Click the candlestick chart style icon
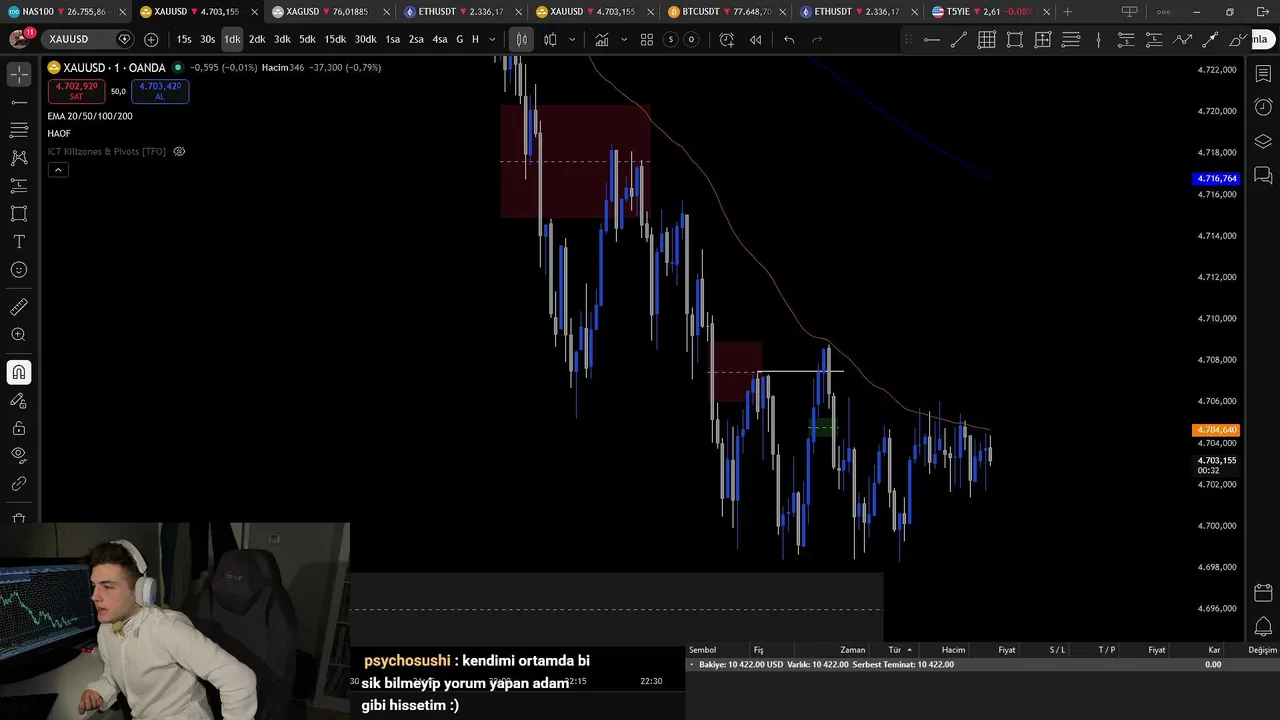The image size is (1280, 720). pyautogui.click(x=522, y=39)
